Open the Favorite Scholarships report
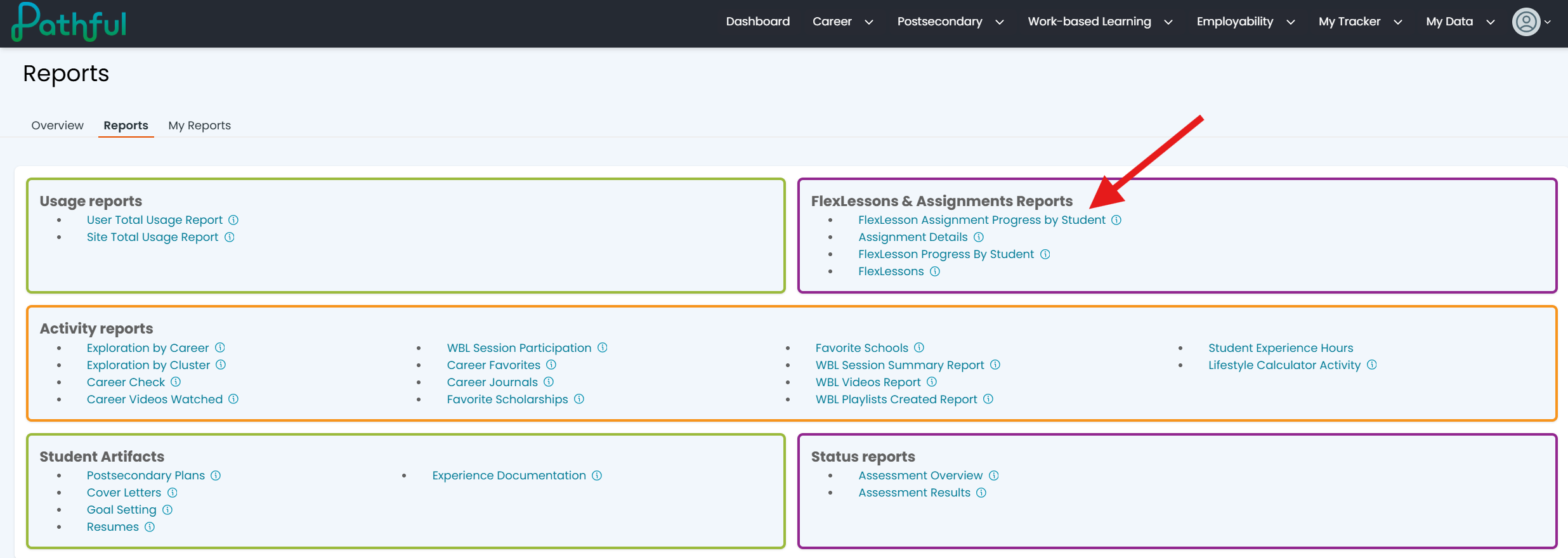 tap(507, 399)
